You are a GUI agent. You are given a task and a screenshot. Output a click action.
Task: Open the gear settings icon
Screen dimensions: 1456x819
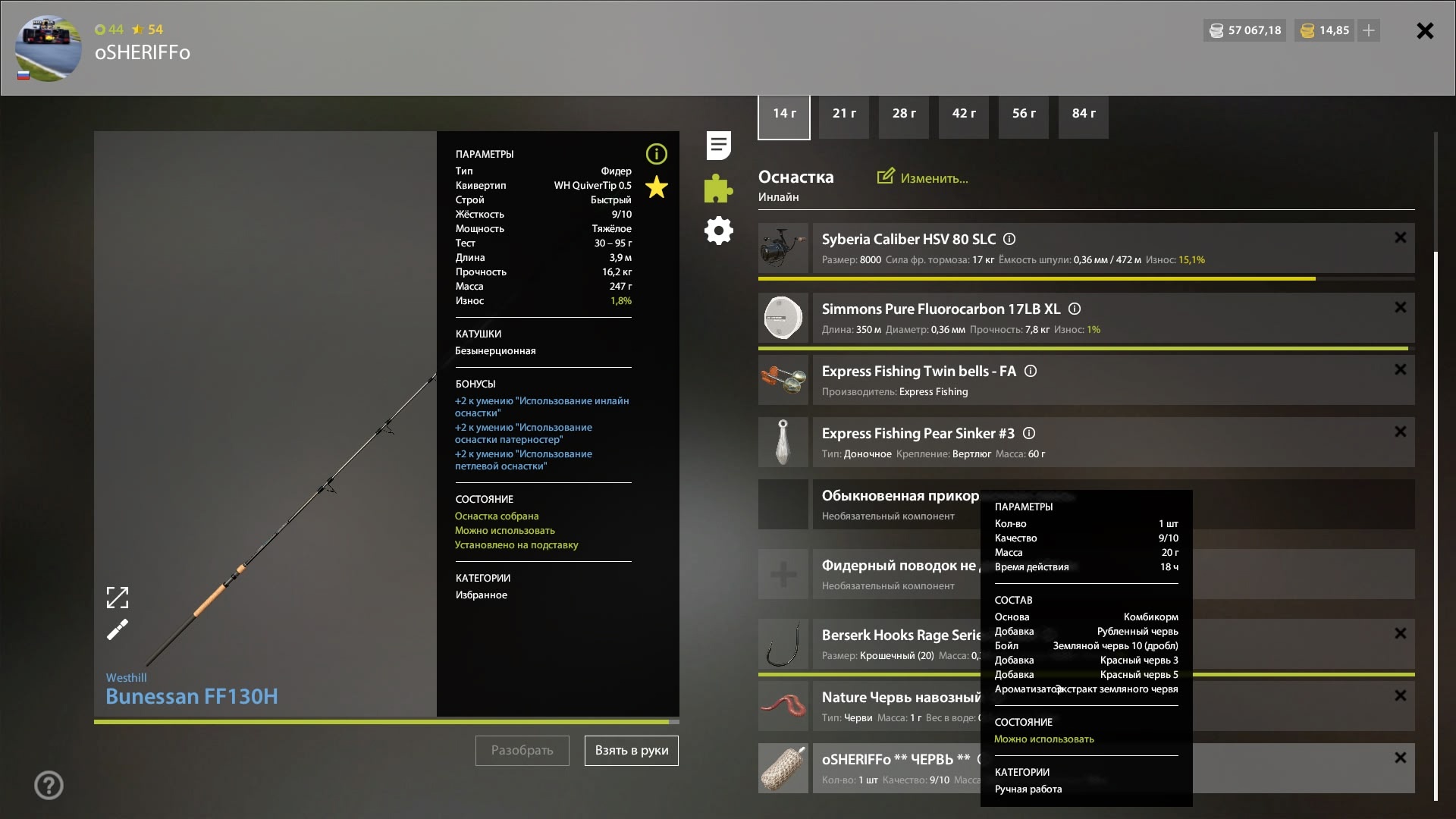[x=718, y=231]
